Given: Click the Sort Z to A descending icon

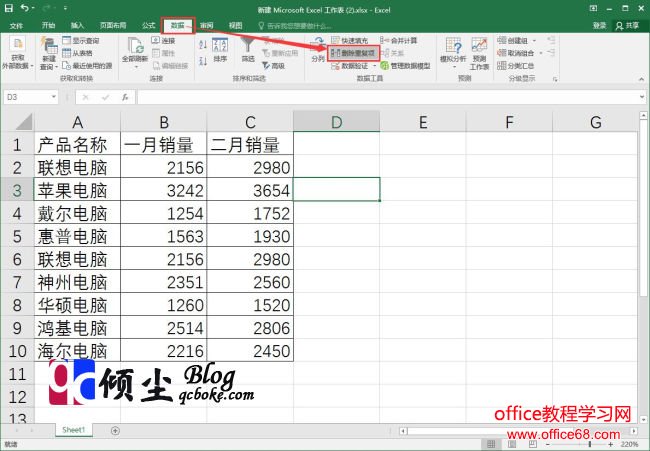Looking at the screenshot, I should [203, 61].
